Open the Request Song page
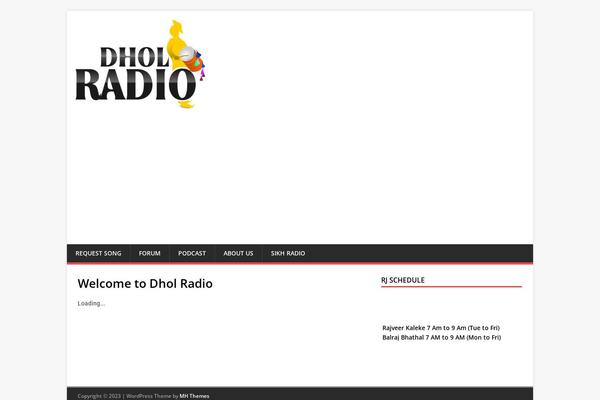 pyautogui.click(x=98, y=253)
